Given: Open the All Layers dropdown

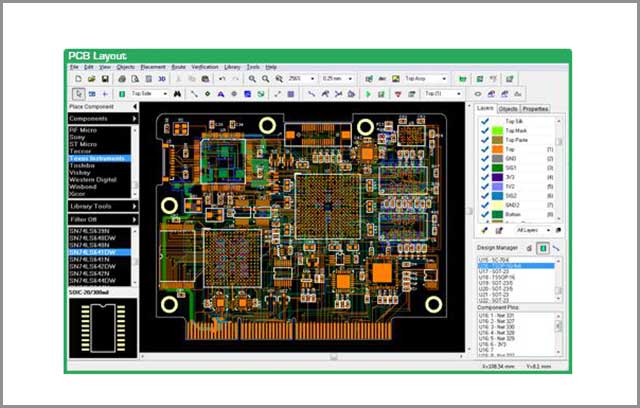Looking at the screenshot, I should [x=548, y=231].
